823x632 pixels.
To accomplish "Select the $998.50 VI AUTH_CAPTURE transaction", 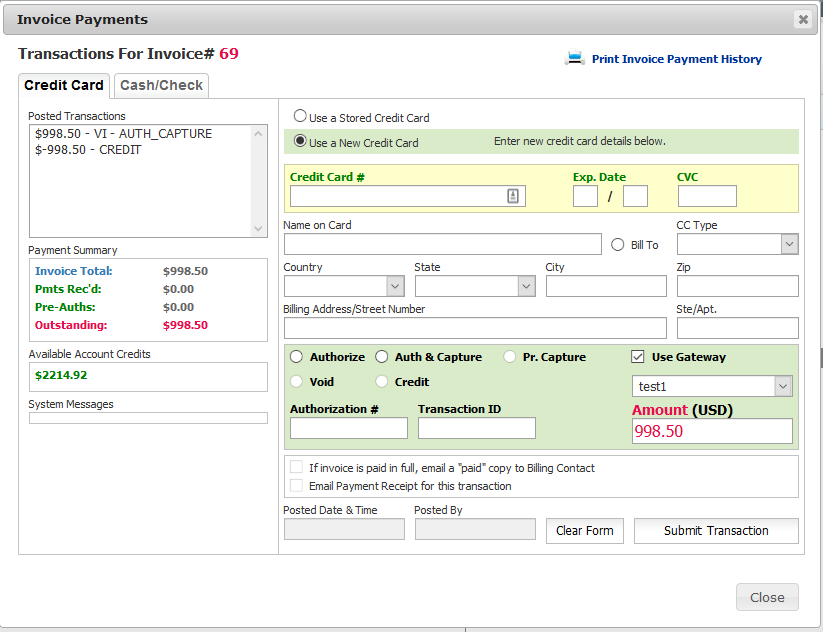I will (x=123, y=133).
